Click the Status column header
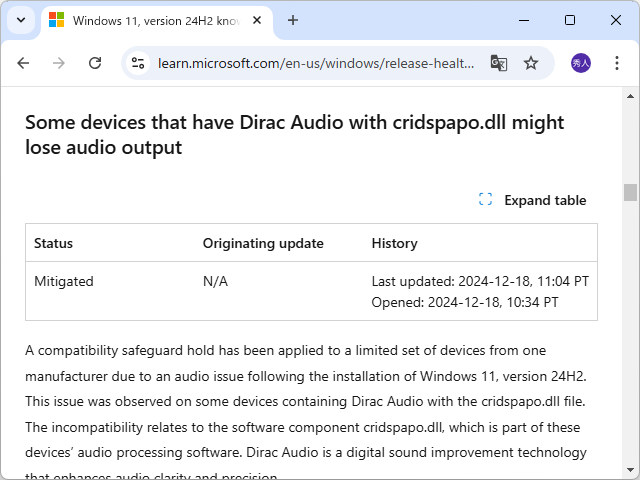The height and width of the screenshot is (480, 640). coord(53,243)
